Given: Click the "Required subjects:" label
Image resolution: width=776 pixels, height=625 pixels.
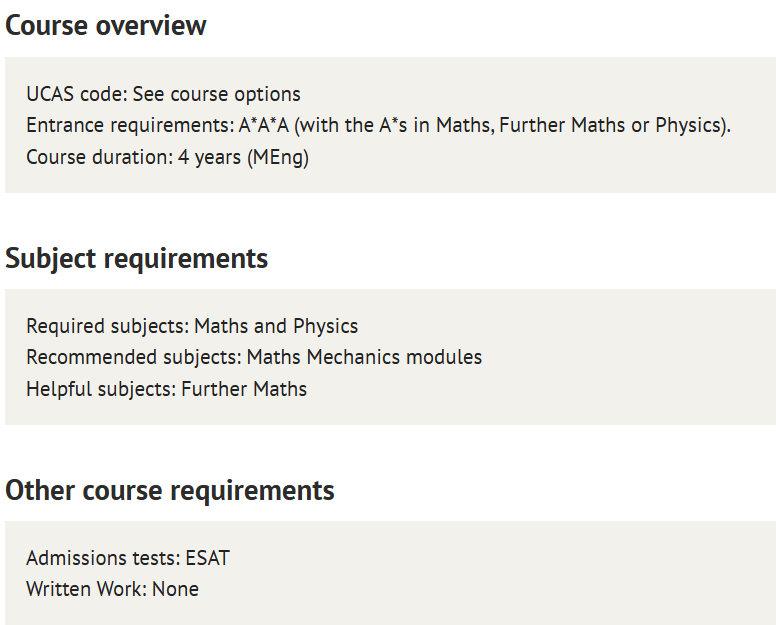Looking at the screenshot, I should [x=108, y=327].
